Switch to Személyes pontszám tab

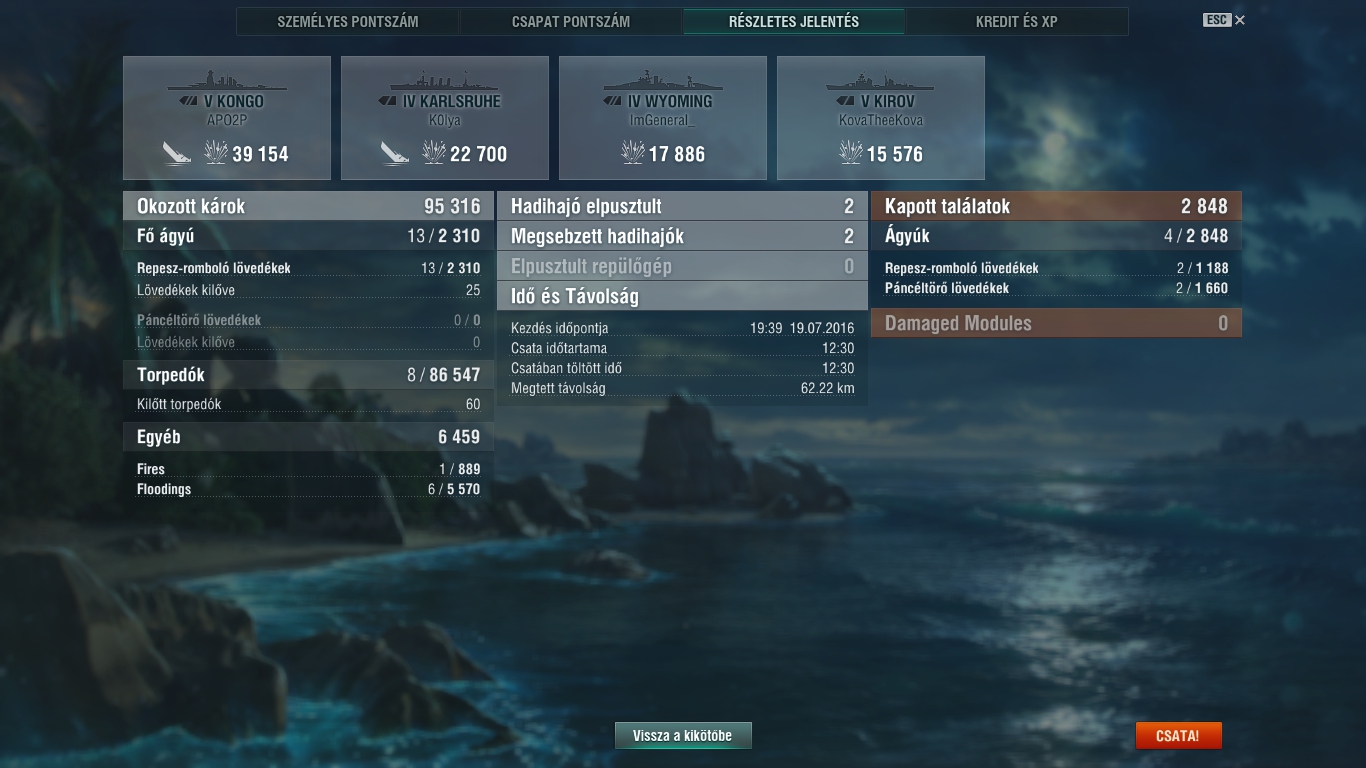click(348, 21)
